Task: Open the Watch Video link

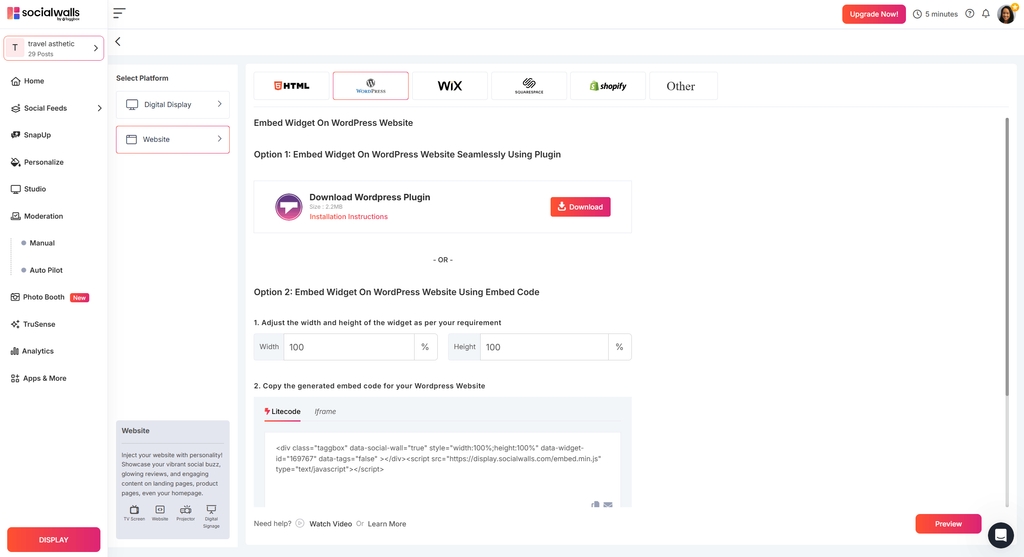Action: click(330, 524)
